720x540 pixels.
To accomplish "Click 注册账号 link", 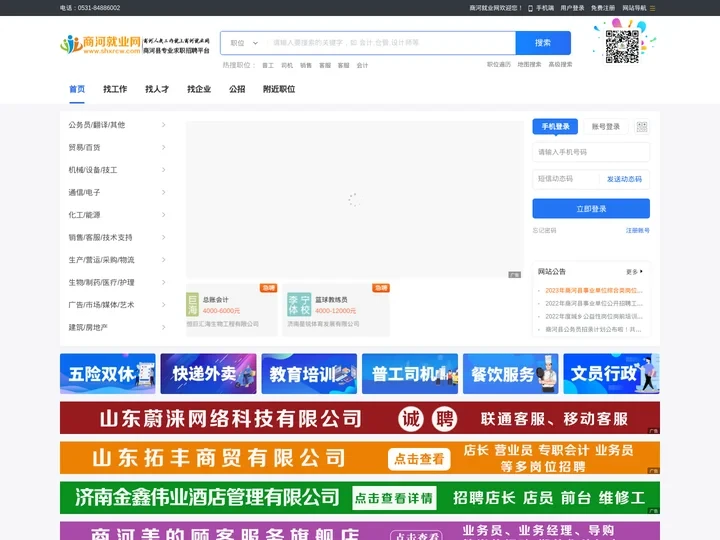I will point(637,231).
